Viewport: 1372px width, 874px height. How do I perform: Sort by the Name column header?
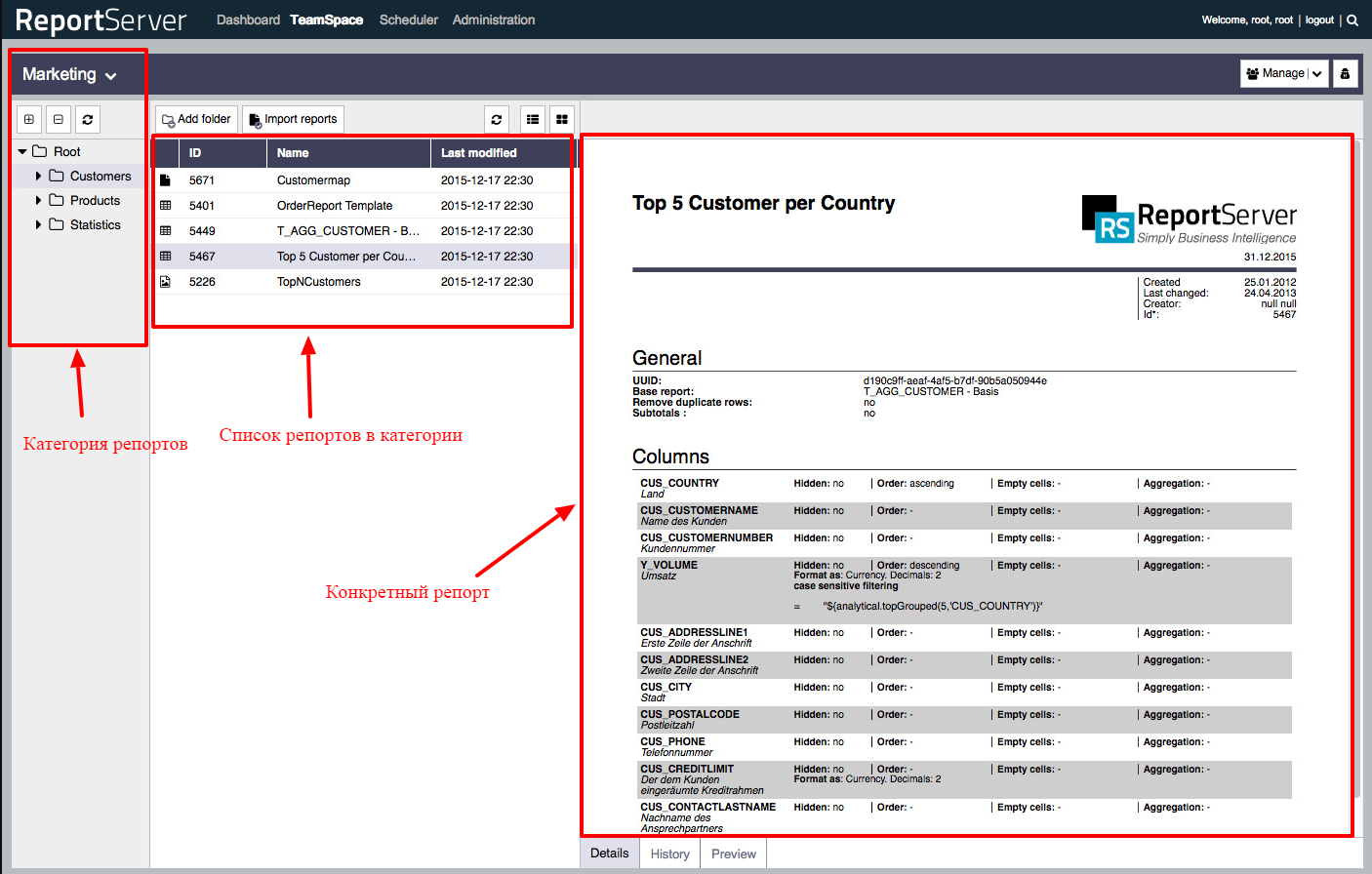pos(348,153)
